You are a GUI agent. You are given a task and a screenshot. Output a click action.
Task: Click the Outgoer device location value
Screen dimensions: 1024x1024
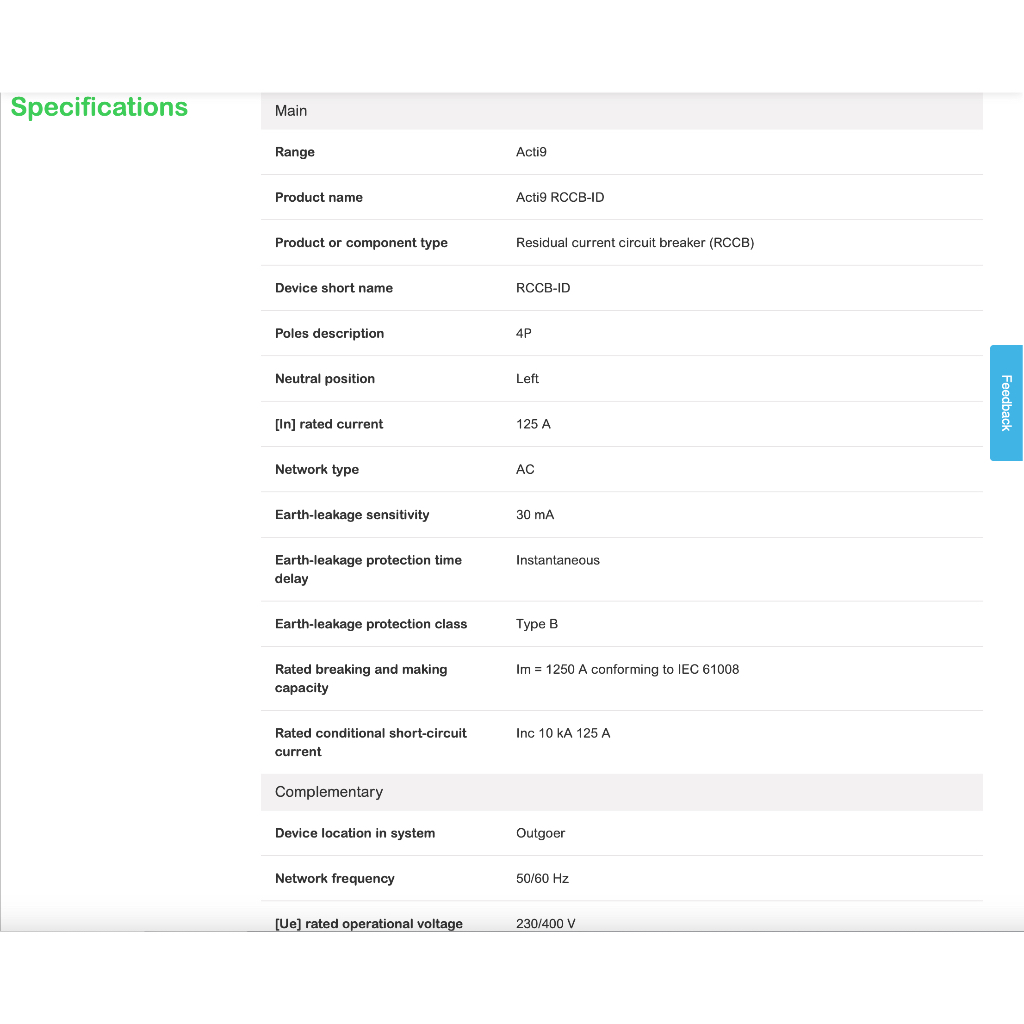click(541, 833)
